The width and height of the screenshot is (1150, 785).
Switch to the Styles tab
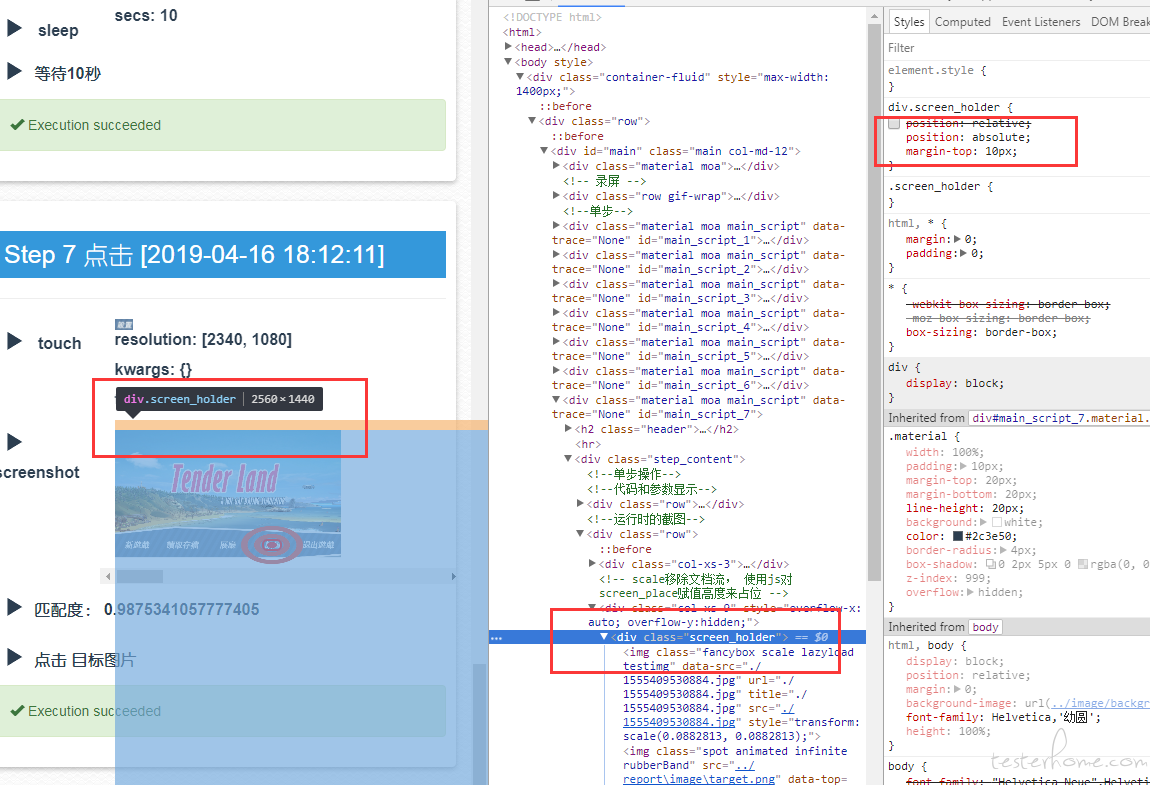909,22
